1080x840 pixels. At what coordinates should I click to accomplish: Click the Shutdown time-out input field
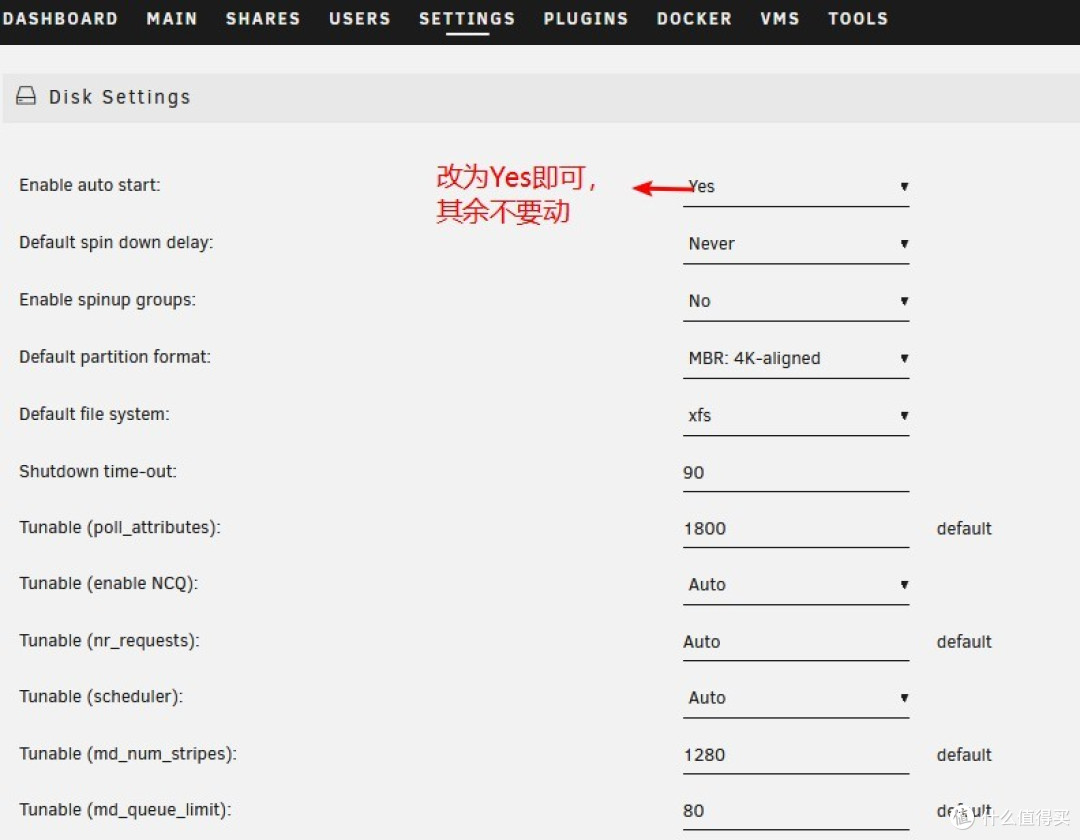click(x=796, y=472)
